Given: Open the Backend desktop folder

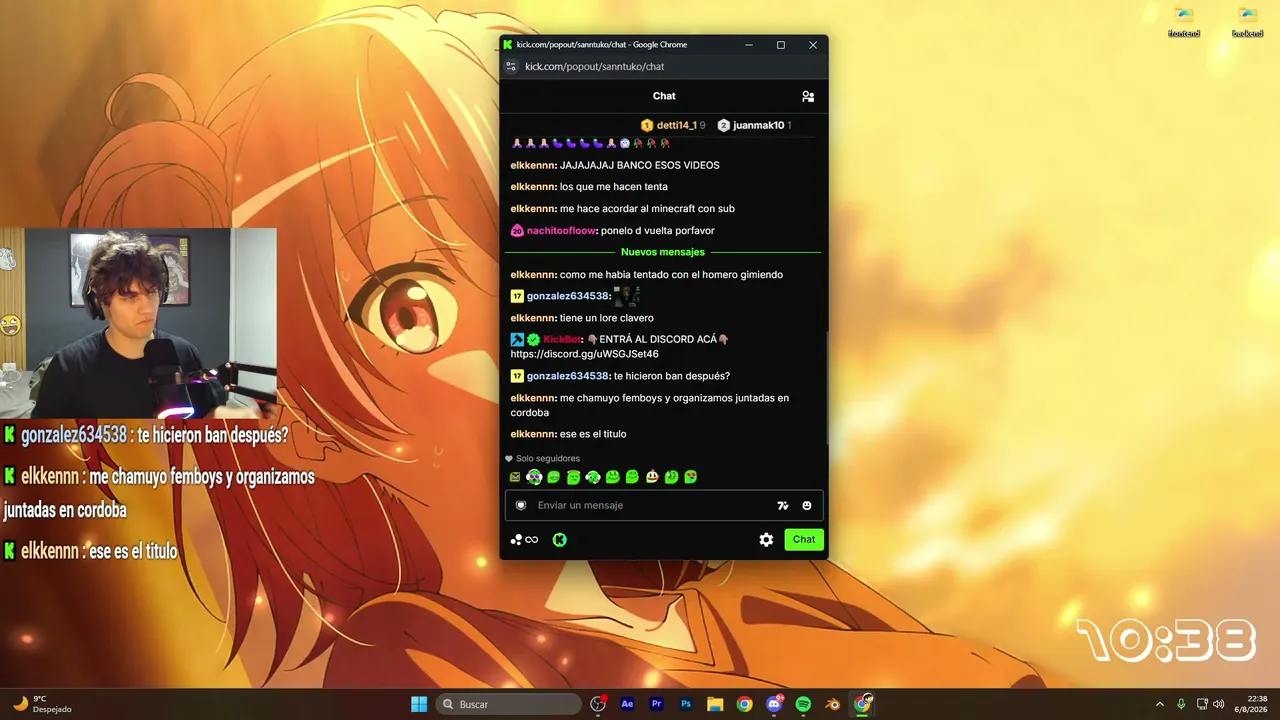Looking at the screenshot, I should 1247,22.
